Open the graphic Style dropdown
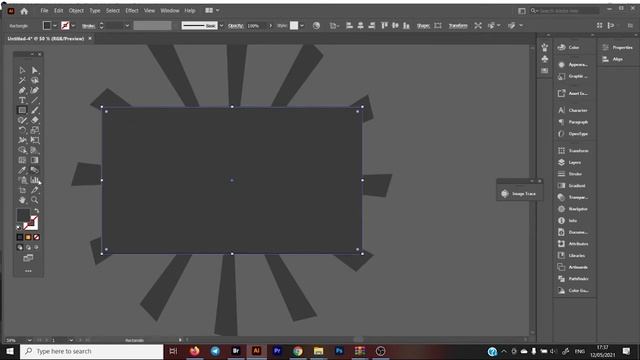 [302, 26]
